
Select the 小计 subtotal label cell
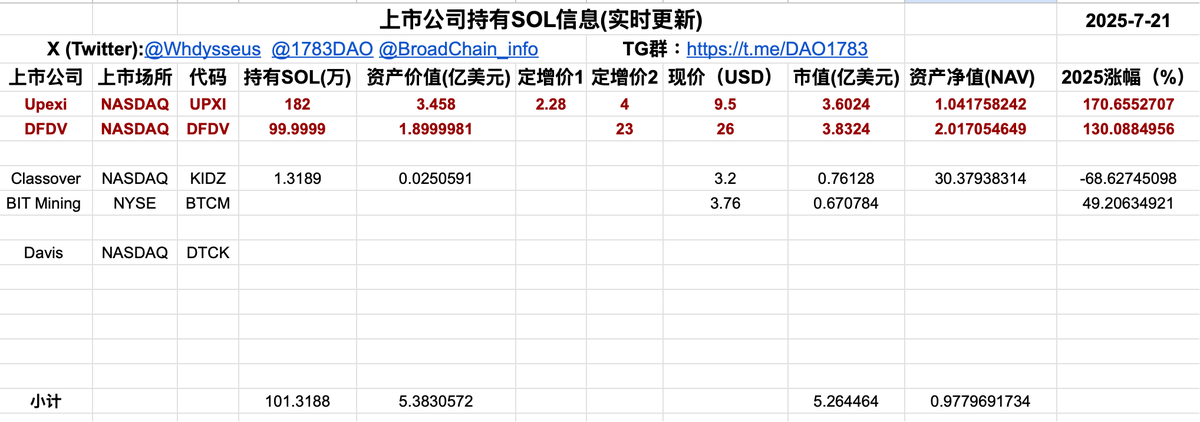point(46,401)
